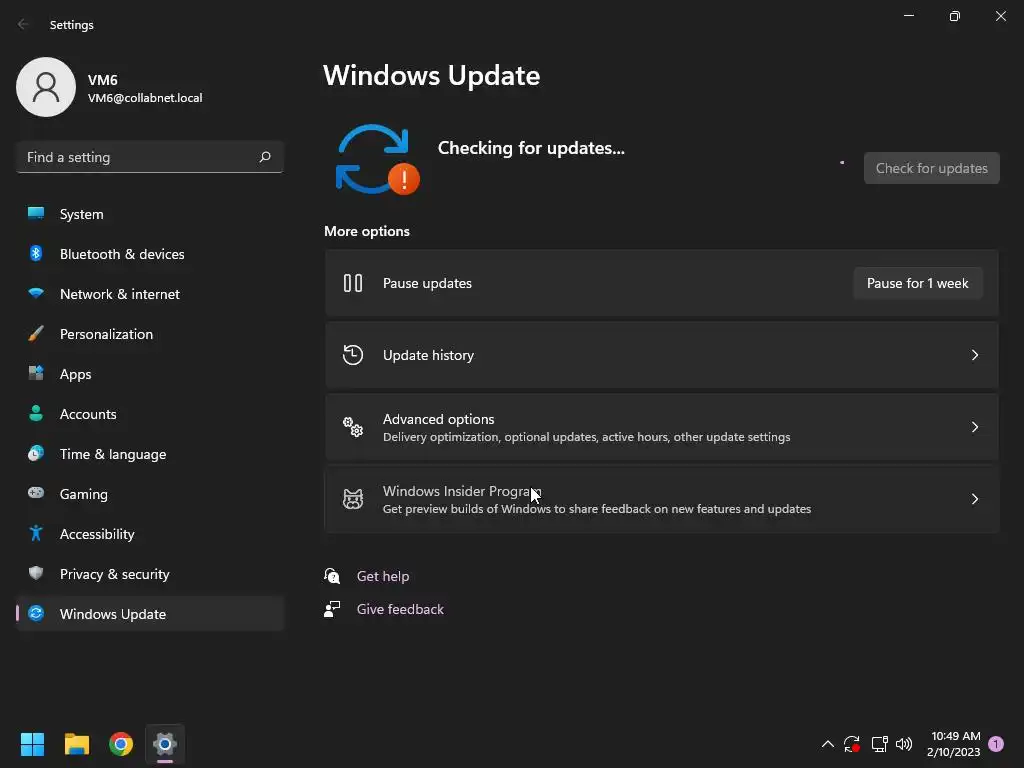
Task: Open the notification badge in taskbar corner
Action: [996, 744]
